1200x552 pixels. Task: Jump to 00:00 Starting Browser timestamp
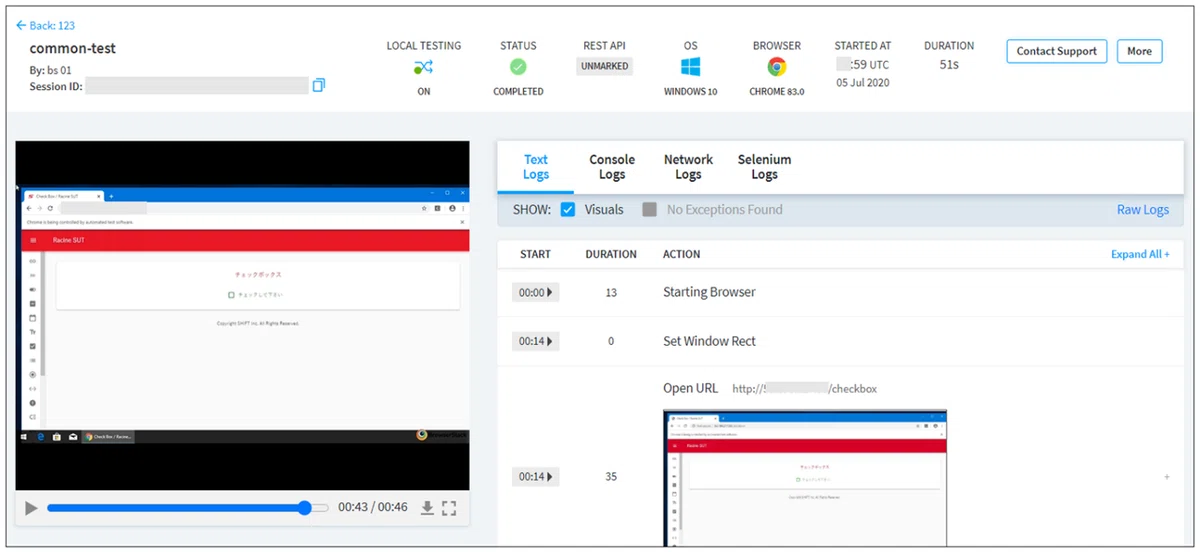[x=535, y=293]
